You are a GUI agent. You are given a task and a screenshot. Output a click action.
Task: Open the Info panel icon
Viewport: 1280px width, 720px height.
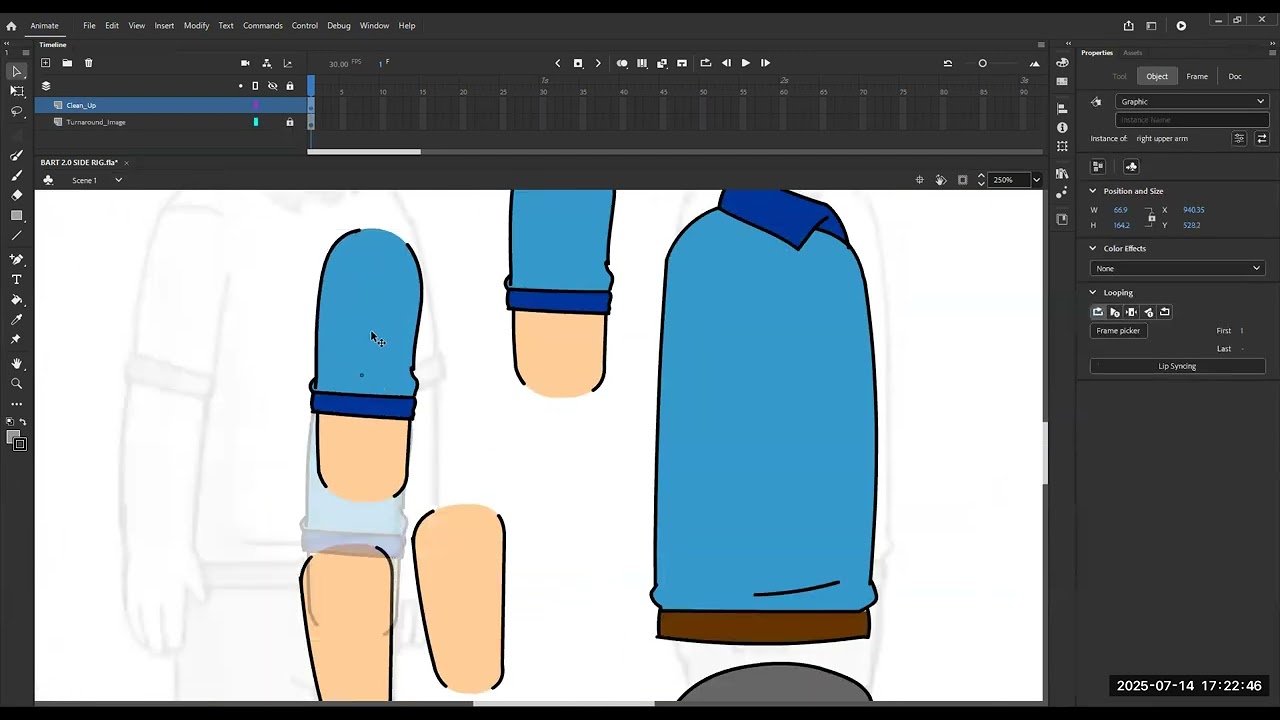(x=1062, y=127)
